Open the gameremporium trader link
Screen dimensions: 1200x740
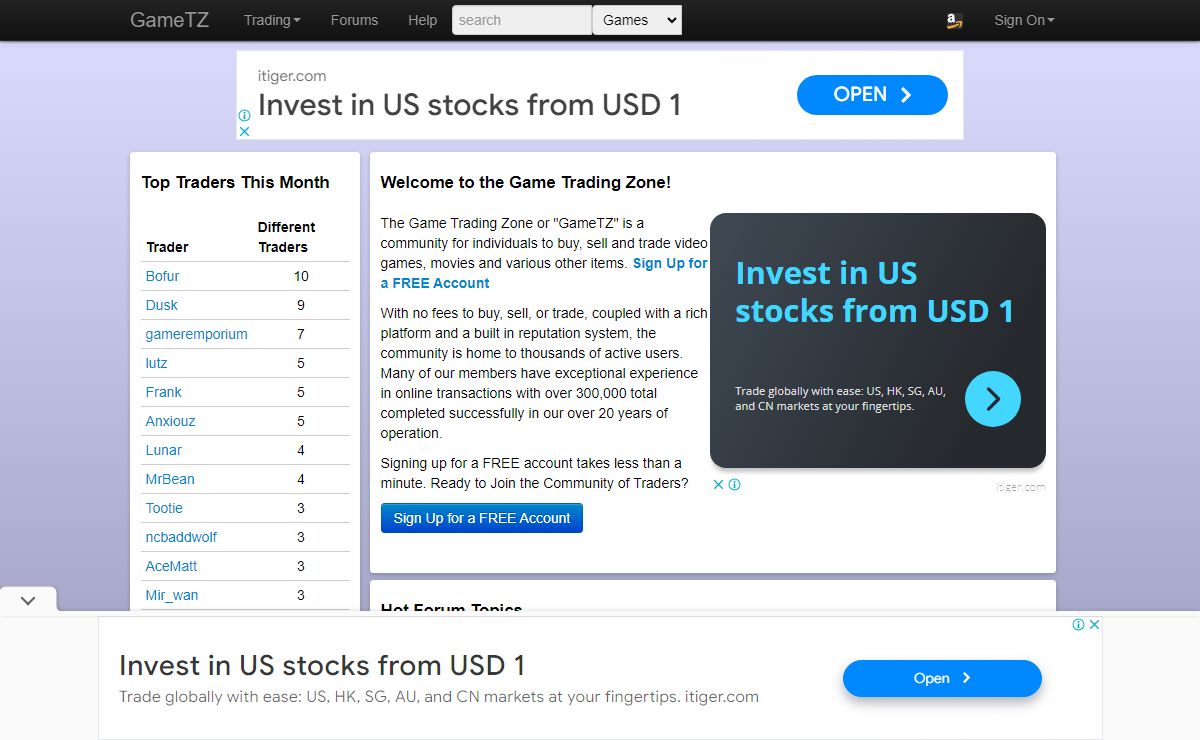197,334
